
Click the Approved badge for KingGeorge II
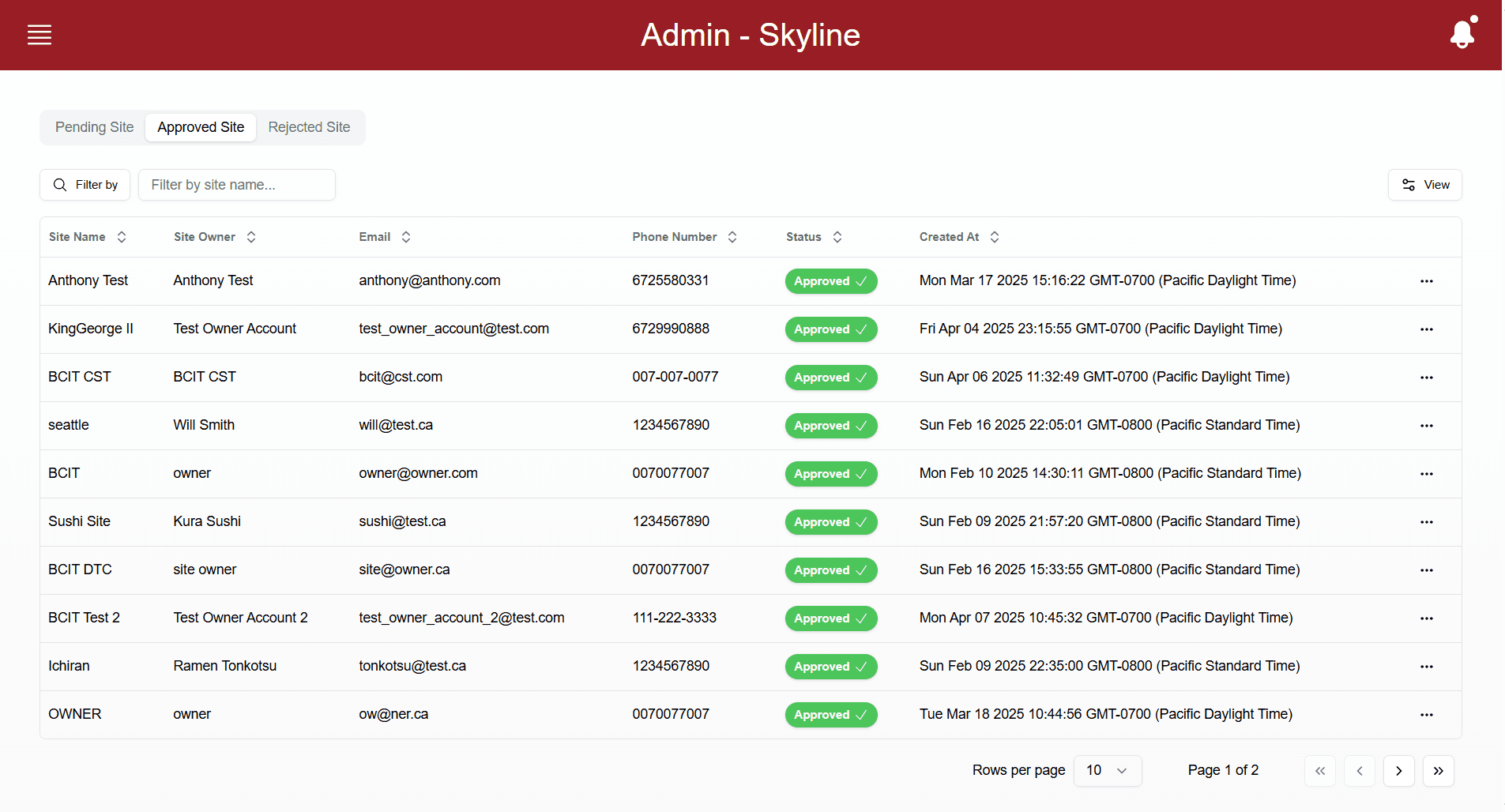[830, 329]
